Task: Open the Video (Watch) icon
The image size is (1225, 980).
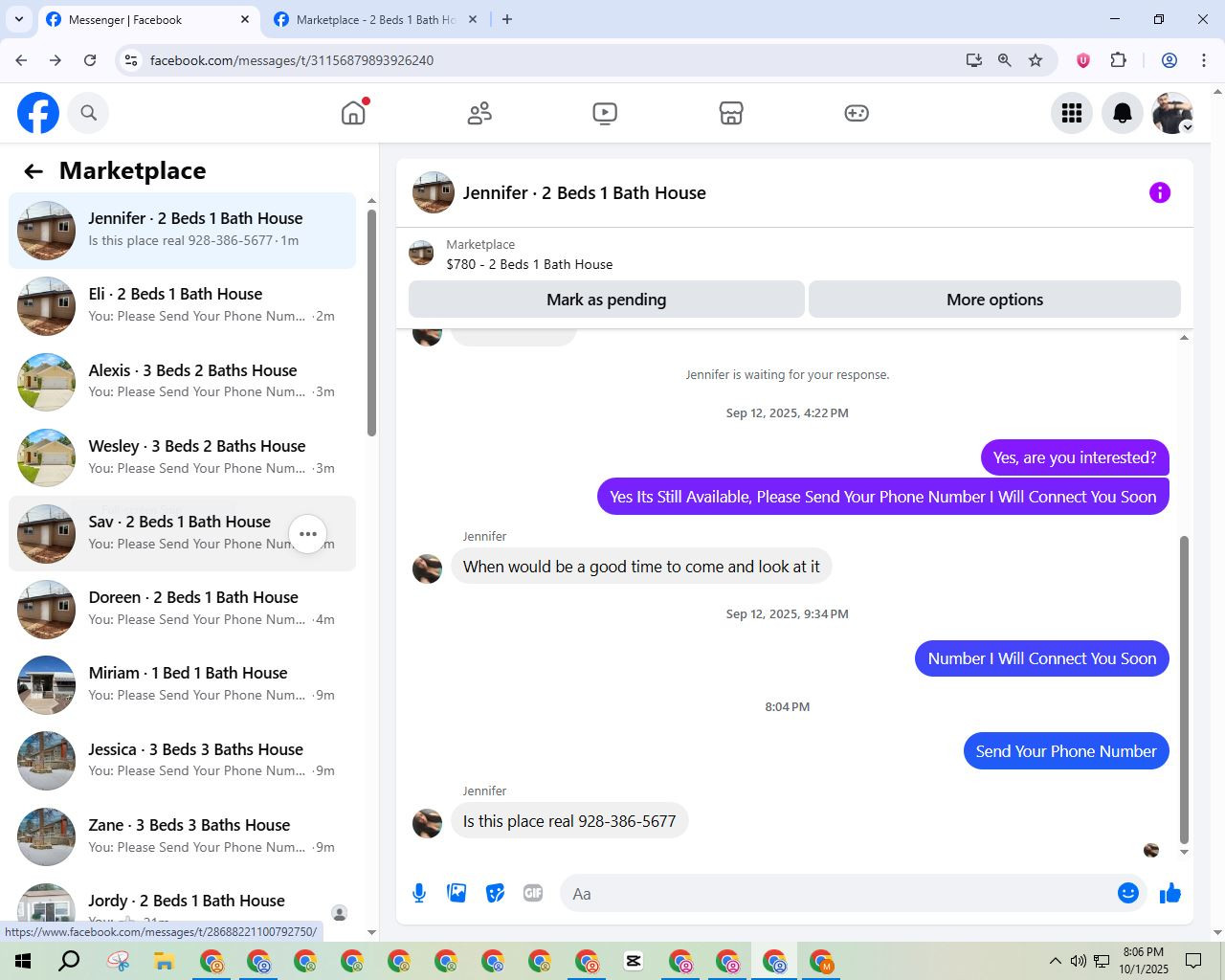Action: tap(605, 113)
